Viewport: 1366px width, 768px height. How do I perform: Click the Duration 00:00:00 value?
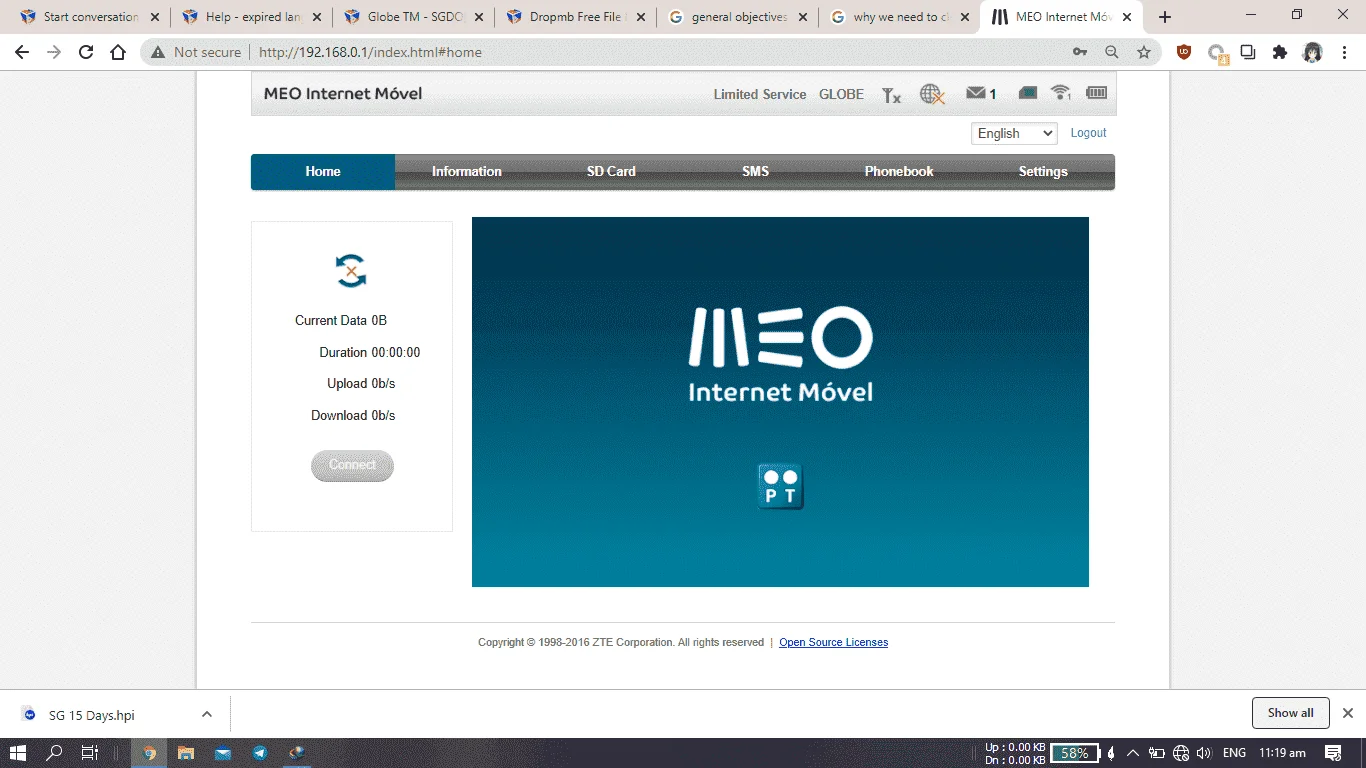[396, 353]
